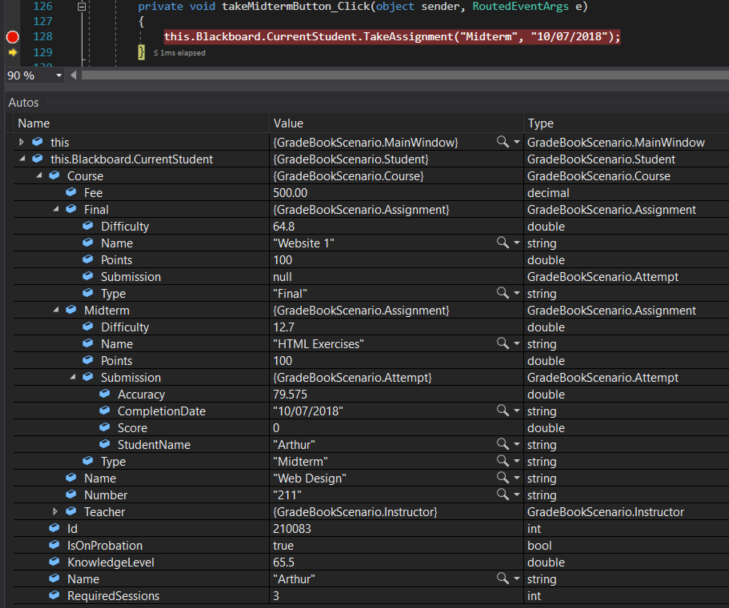Open text visualizer for student Name "Arthur"
Viewport: 729px width, 608px height.
click(503, 578)
